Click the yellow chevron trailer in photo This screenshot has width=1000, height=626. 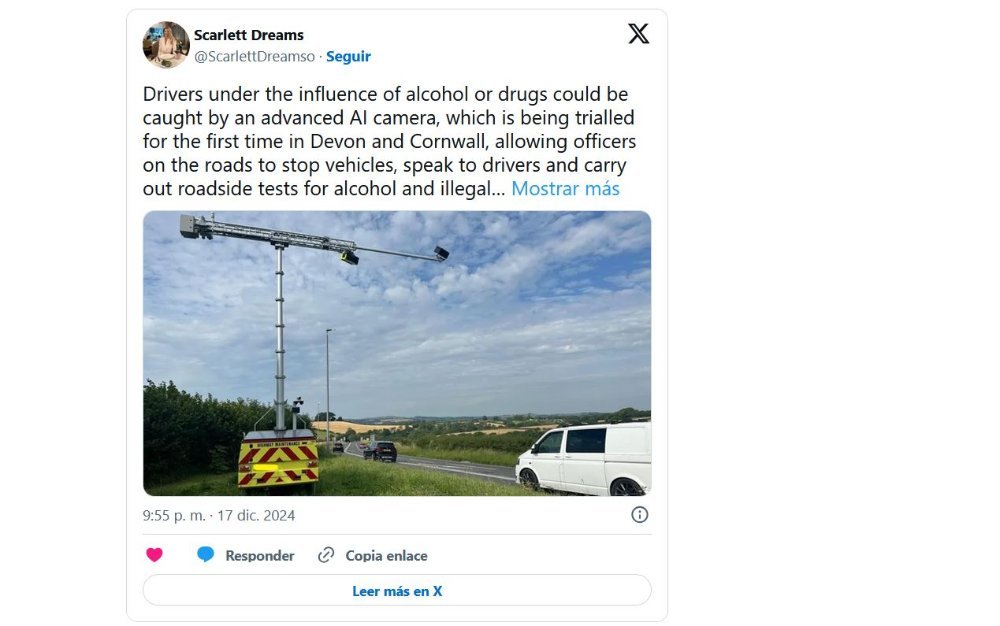coord(278,462)
